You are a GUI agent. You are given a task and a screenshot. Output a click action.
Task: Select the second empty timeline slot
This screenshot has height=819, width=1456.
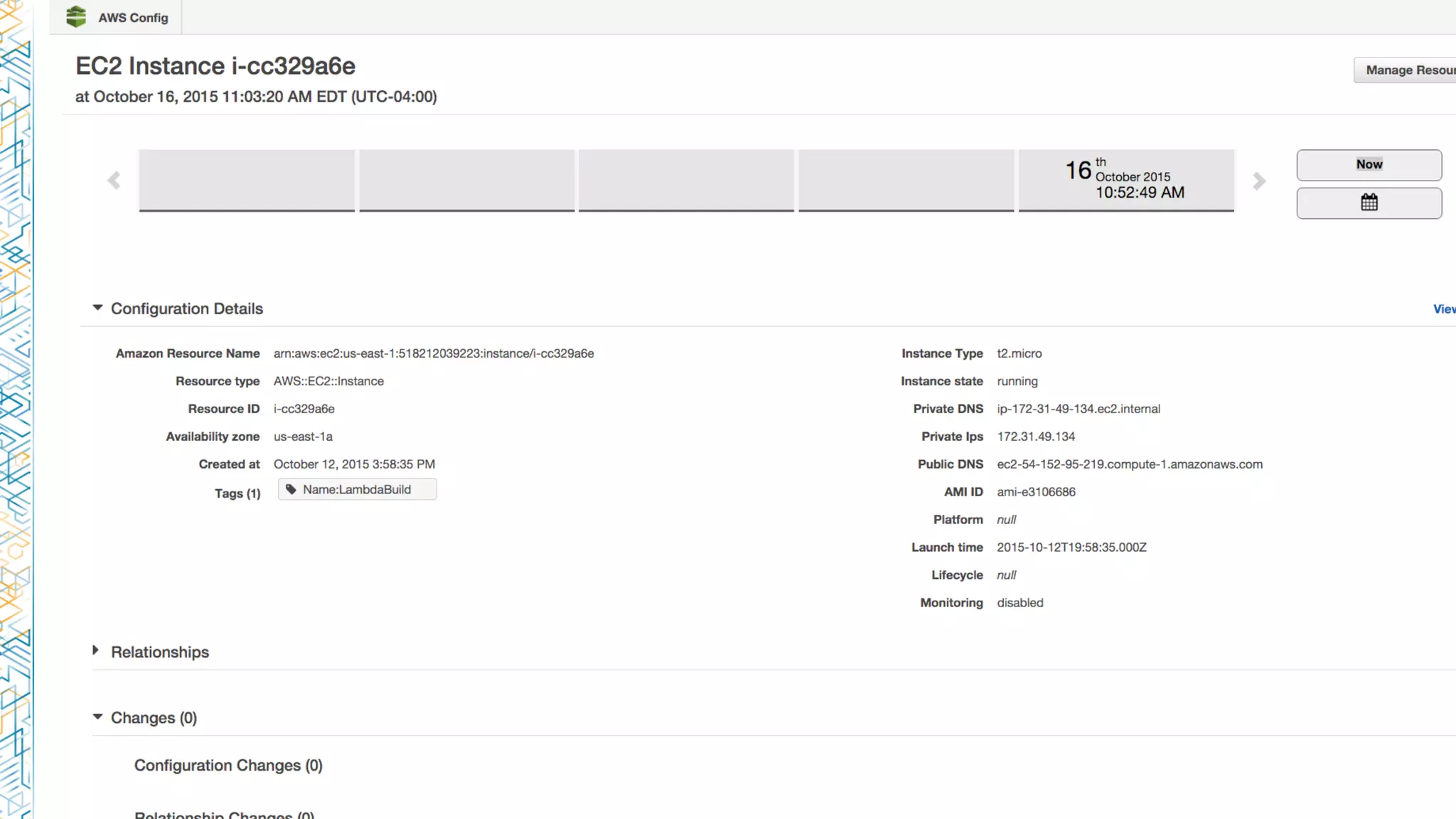[x=466, y=179]
